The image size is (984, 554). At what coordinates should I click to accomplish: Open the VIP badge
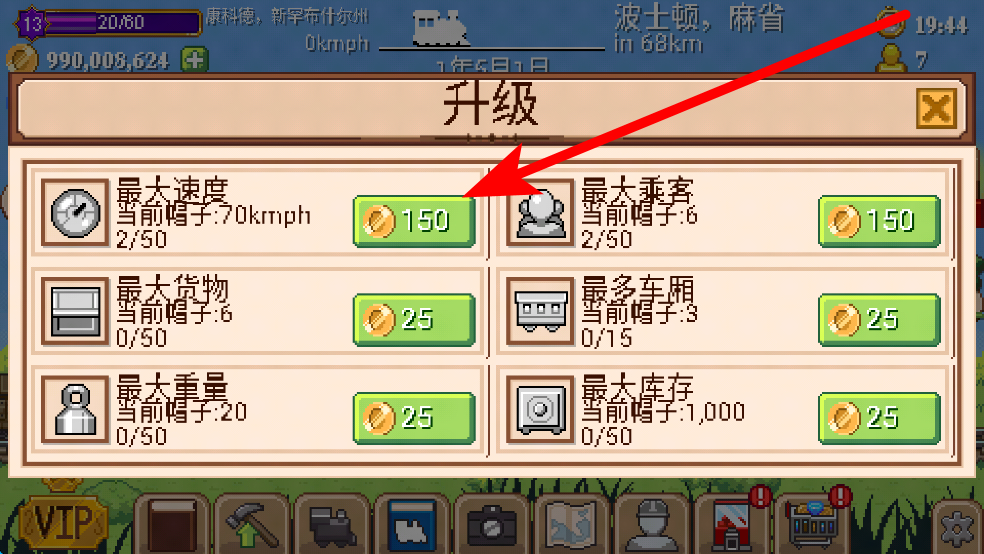tap(62, 521)
